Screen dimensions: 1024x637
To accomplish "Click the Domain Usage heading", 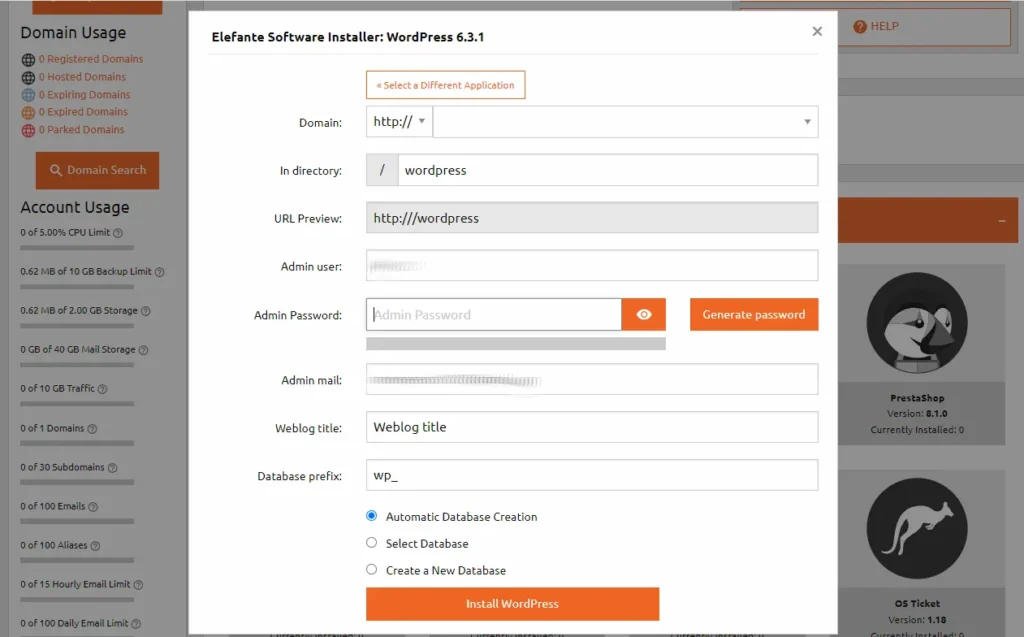I will pyautogui.click(x=73, y=33).
